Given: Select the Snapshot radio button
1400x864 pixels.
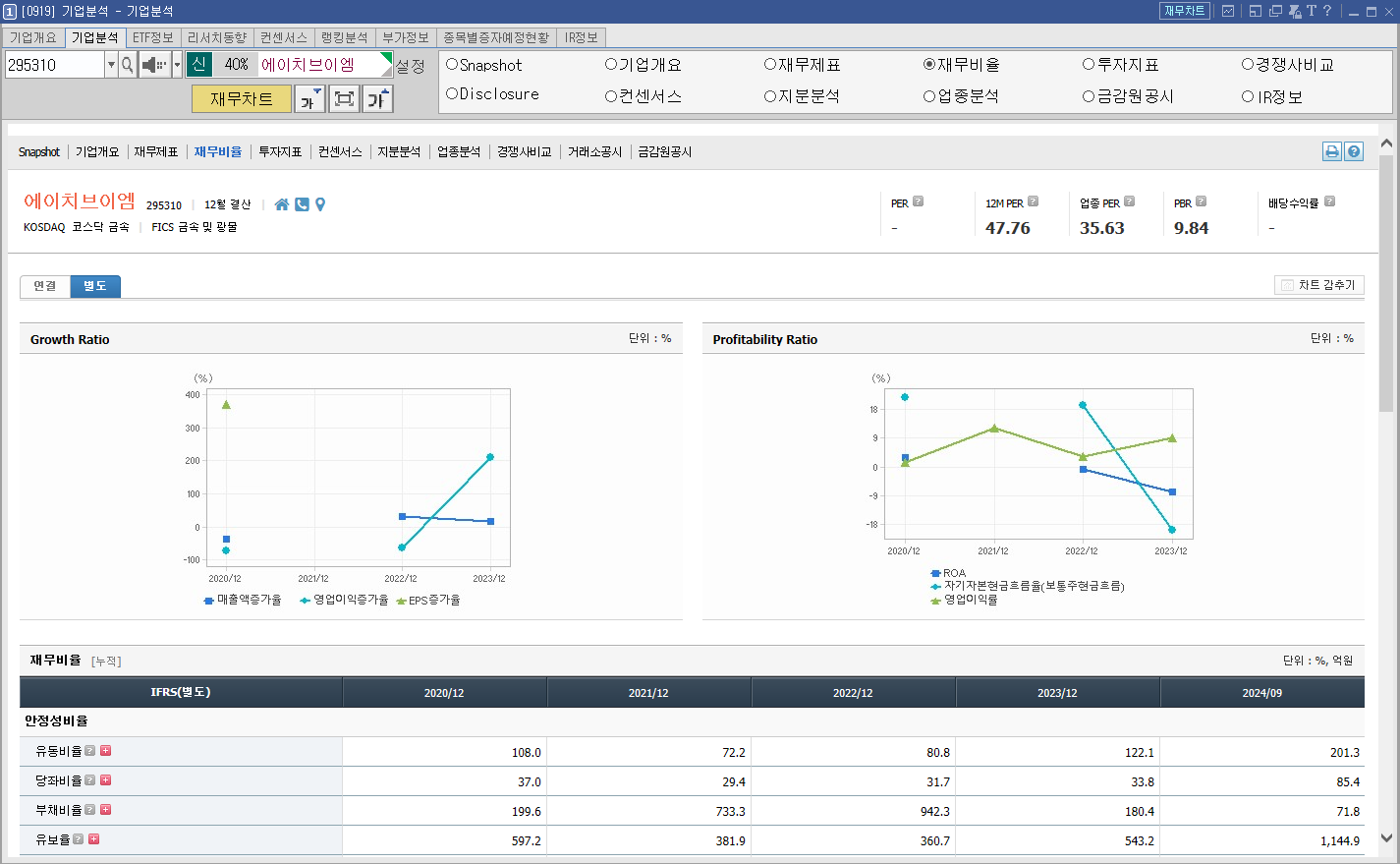Looking at the screenshot, I should (452, 64).
